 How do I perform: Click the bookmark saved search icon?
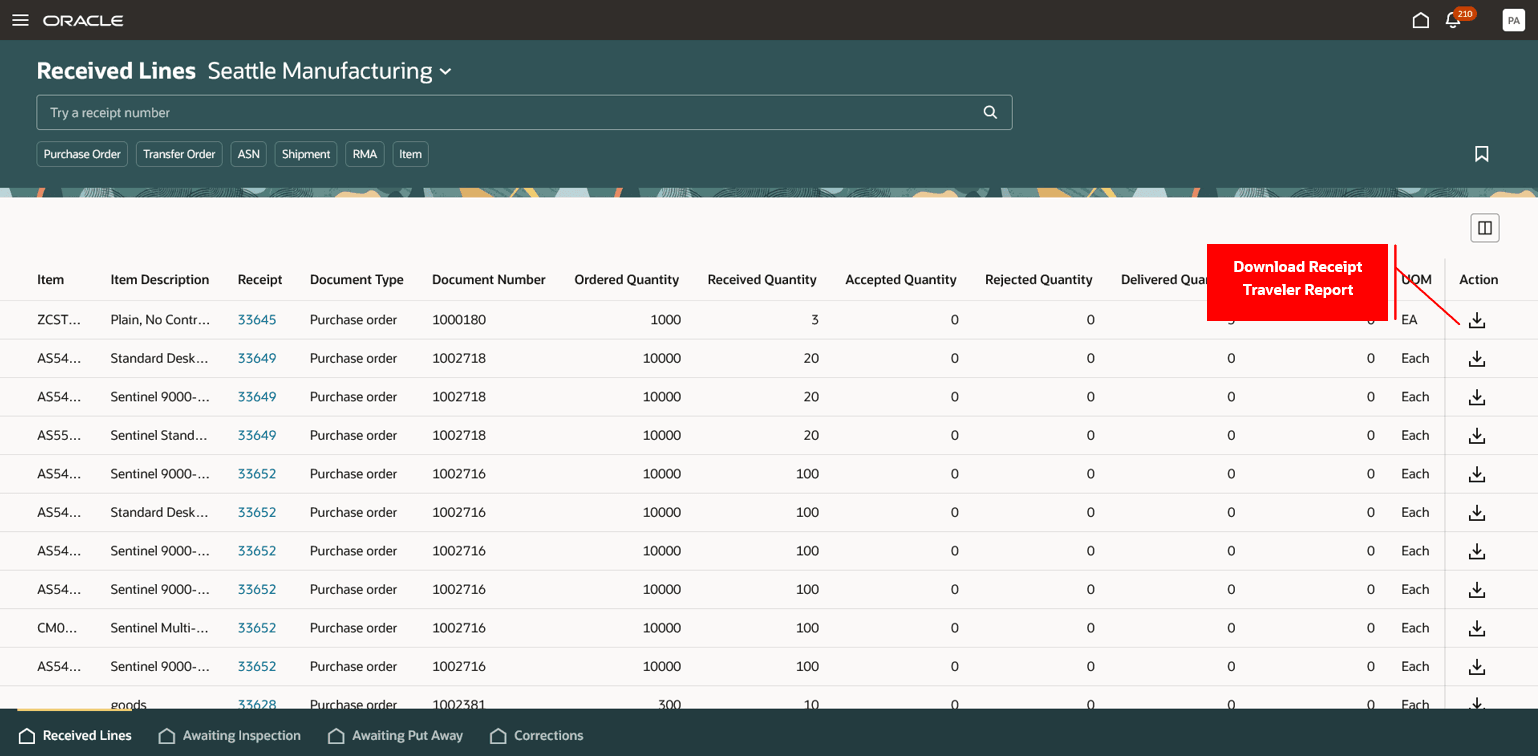[x=1481, y=154]
